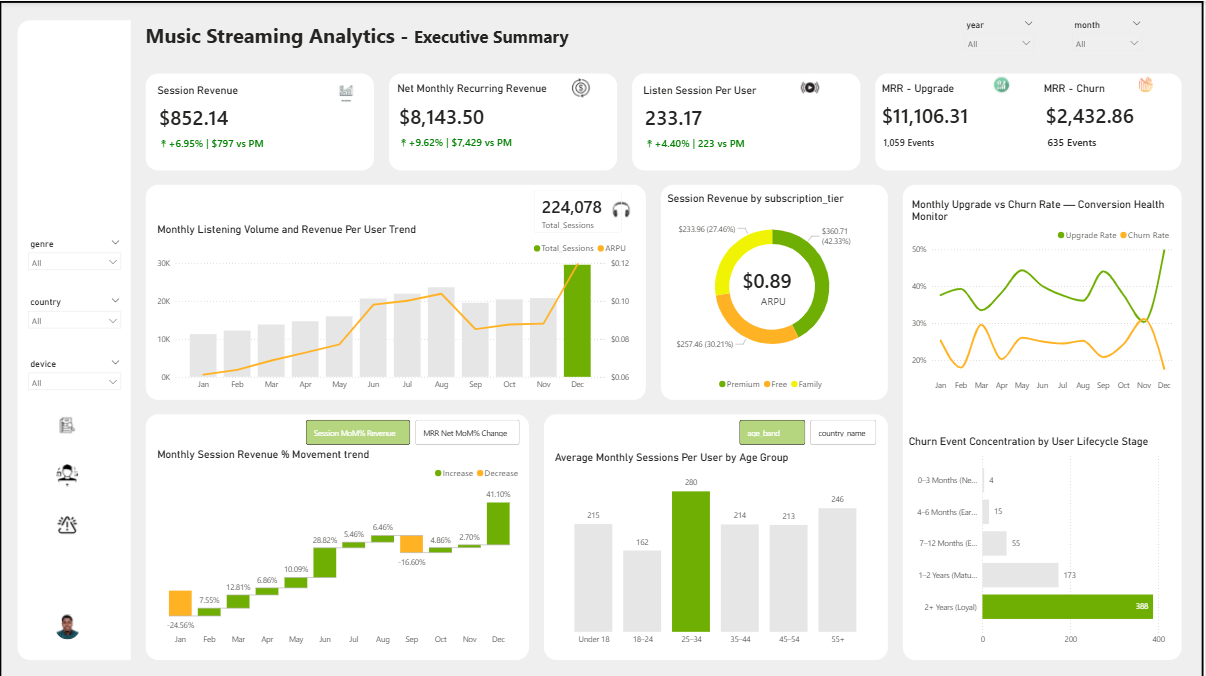Select the 25-34 age group bar
Viewport: 1206px width, 676px height.
click(690, 560)
